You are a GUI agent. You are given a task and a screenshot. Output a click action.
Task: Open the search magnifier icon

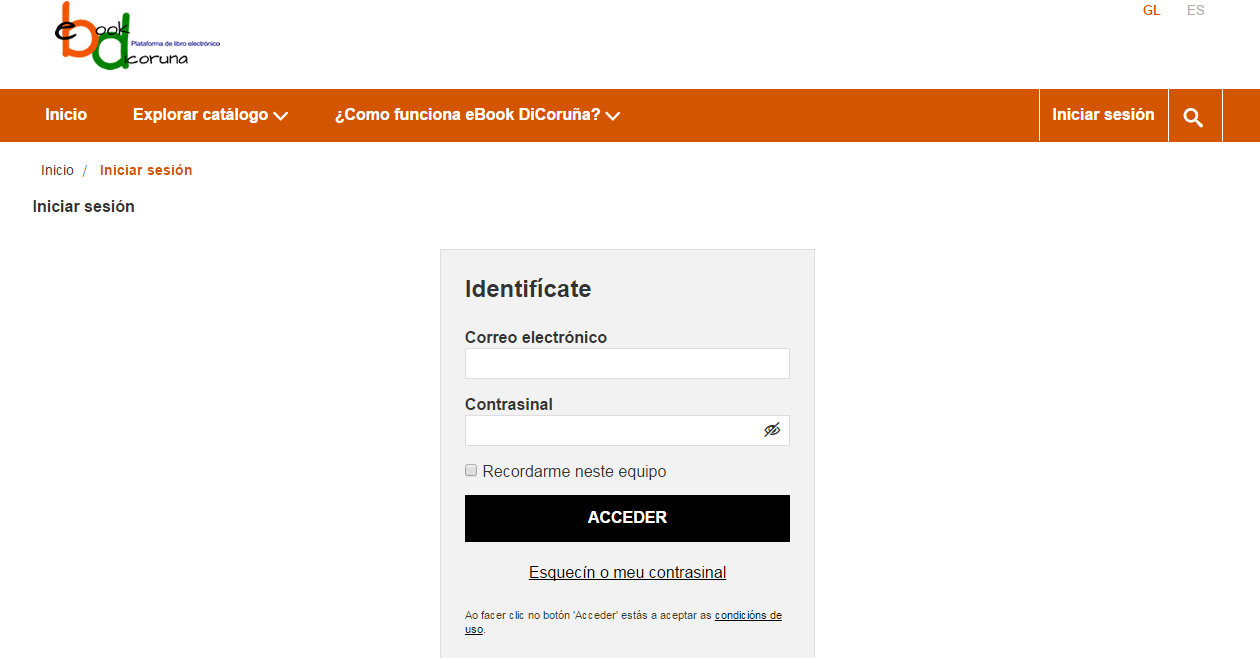pyautogui.click(x=1193, y=117)
